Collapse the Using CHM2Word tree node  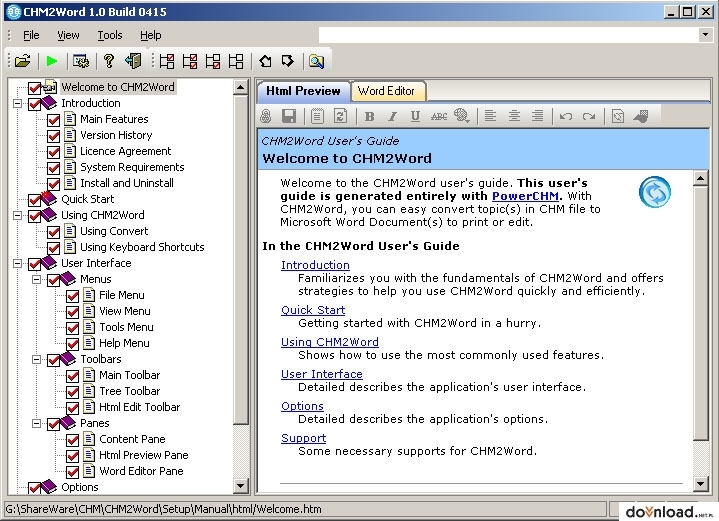click(17, 215)
